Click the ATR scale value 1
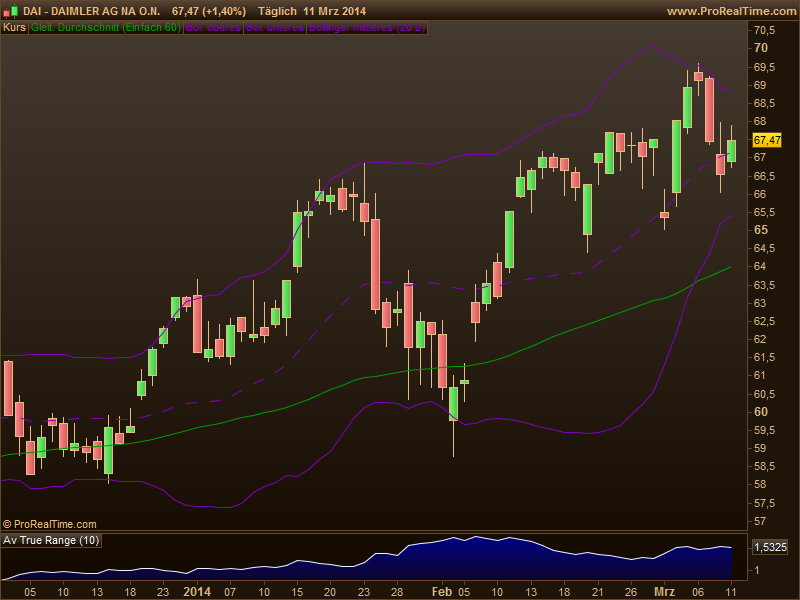Viewport: 800px width, 600px height. pos(757,570)
